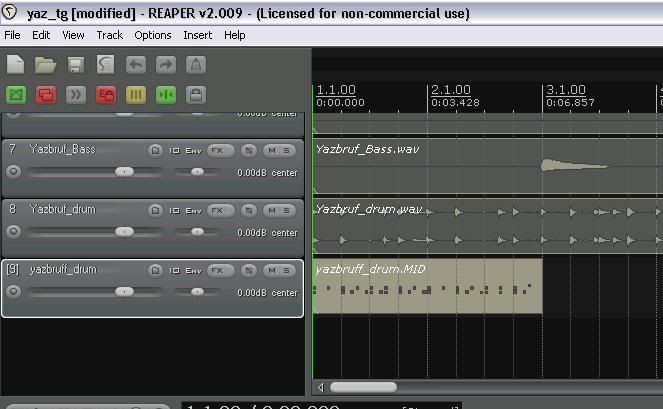
Task: Click the New Project toolbar icon
Action: point(16,65)
